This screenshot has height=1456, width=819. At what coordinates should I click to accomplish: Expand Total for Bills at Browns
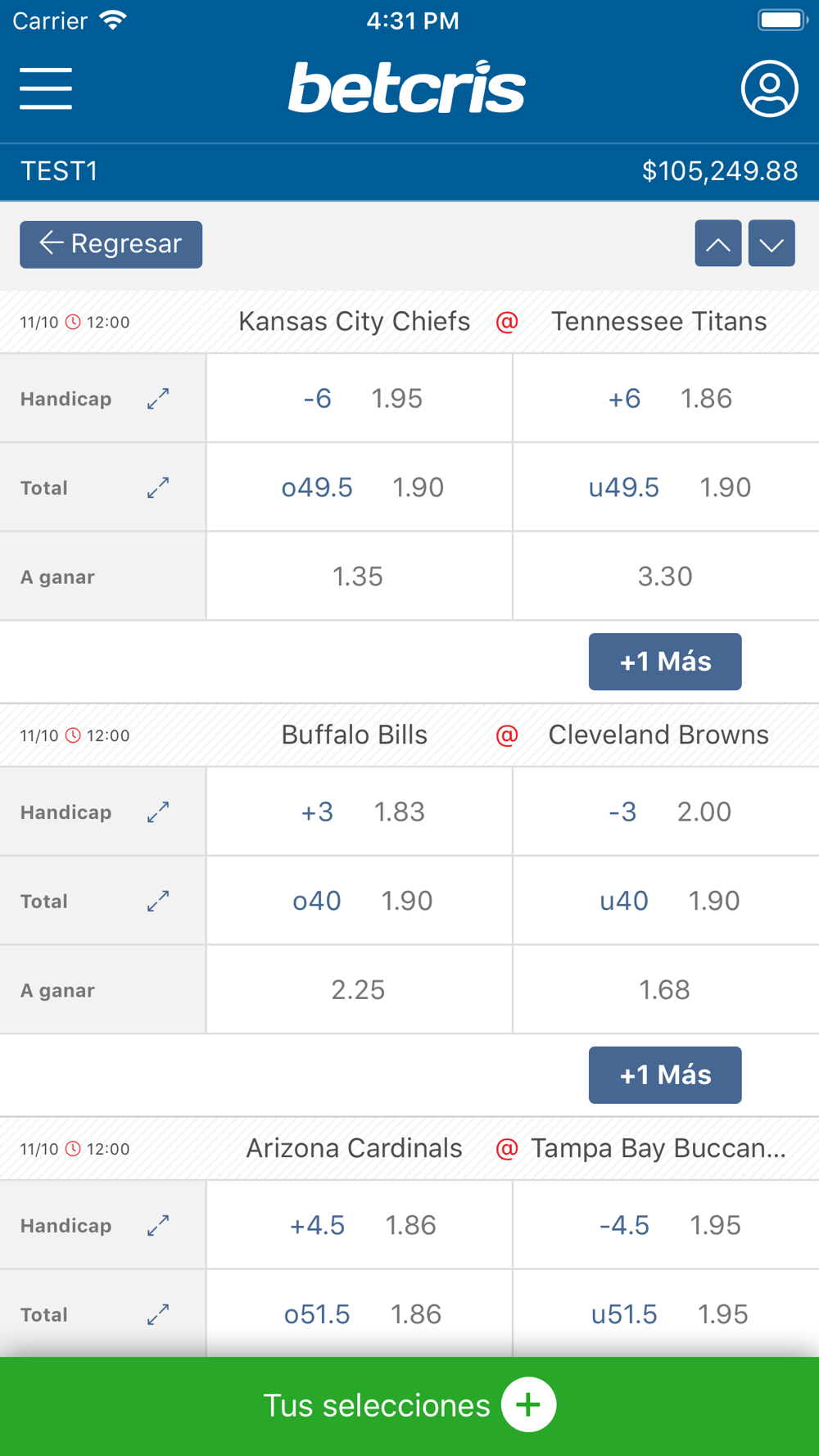pyautogui.click(x=158, y=902)
